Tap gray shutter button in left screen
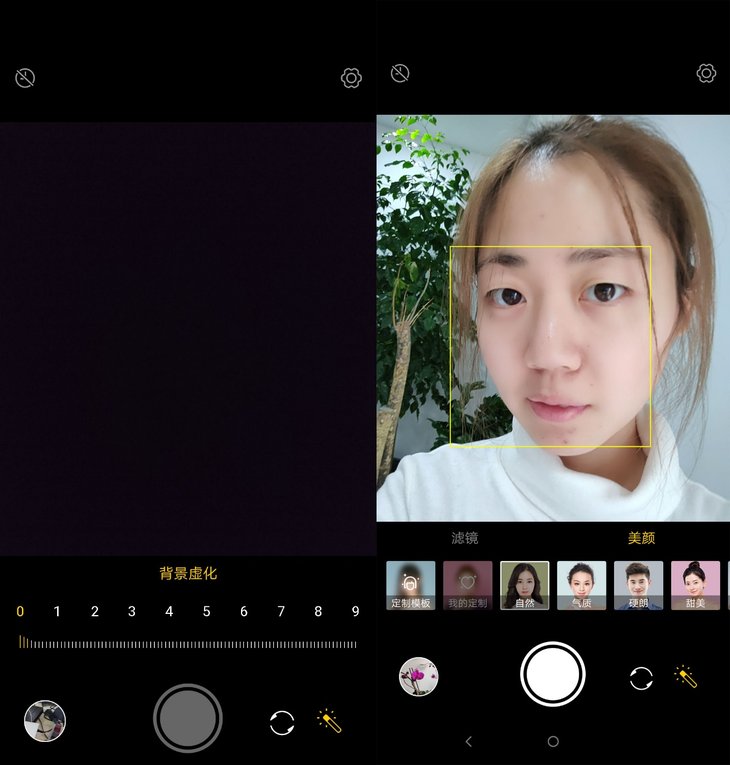730x765 pixels. [188, 718]
